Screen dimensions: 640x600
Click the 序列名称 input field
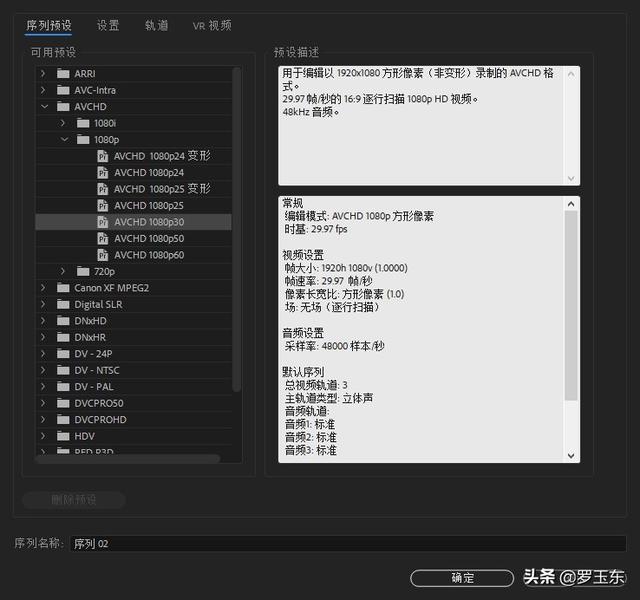[x=348, y=543]
